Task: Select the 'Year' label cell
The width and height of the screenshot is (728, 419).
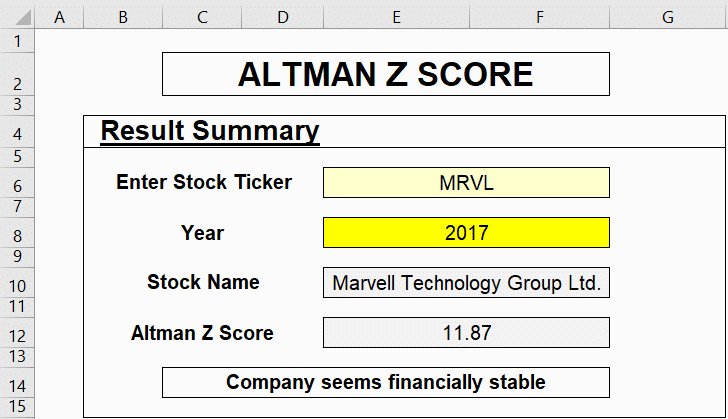Action: coord(203,233)
